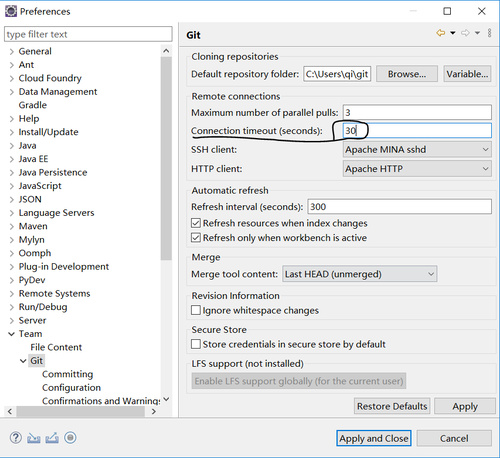Click Default repository folder field
The width and height of the screenshot is (500, 458).
337,74
